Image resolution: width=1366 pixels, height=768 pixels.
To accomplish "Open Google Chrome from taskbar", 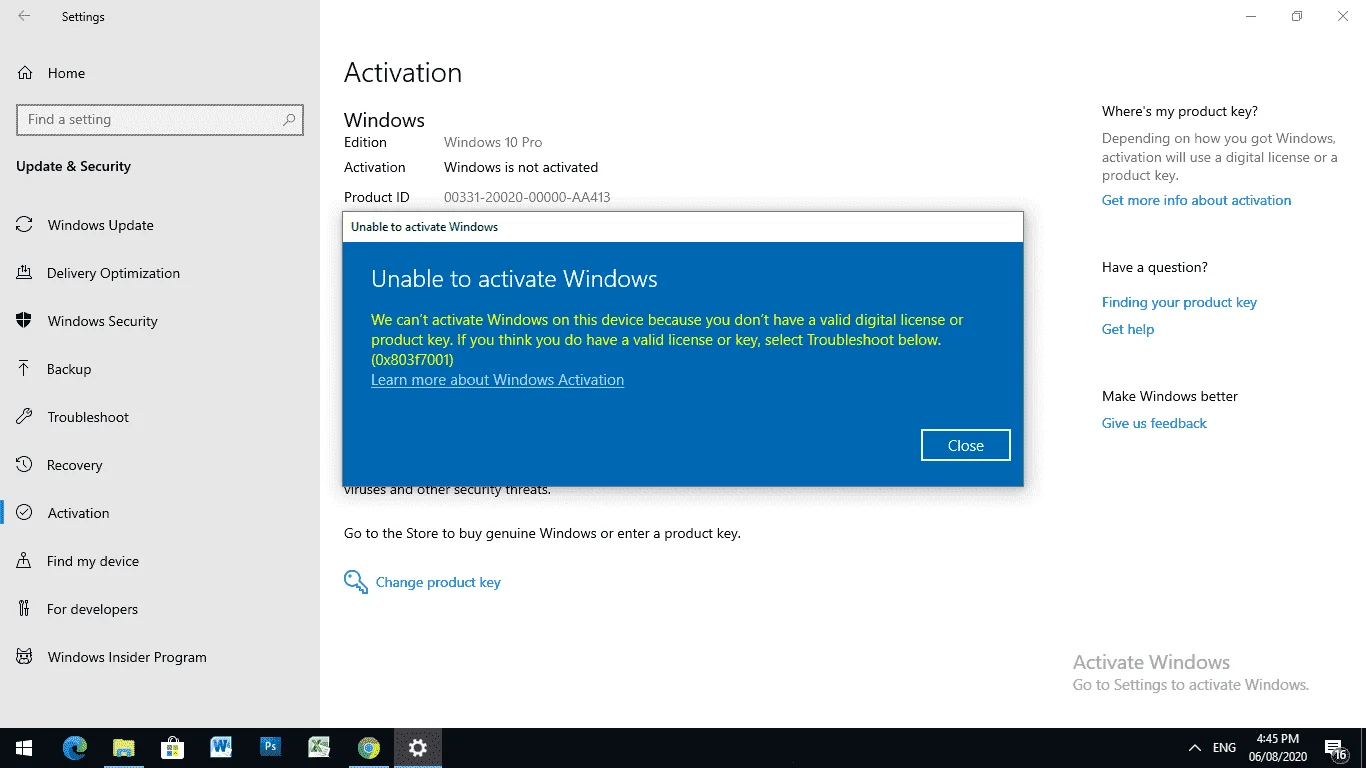I will (369, 748).
